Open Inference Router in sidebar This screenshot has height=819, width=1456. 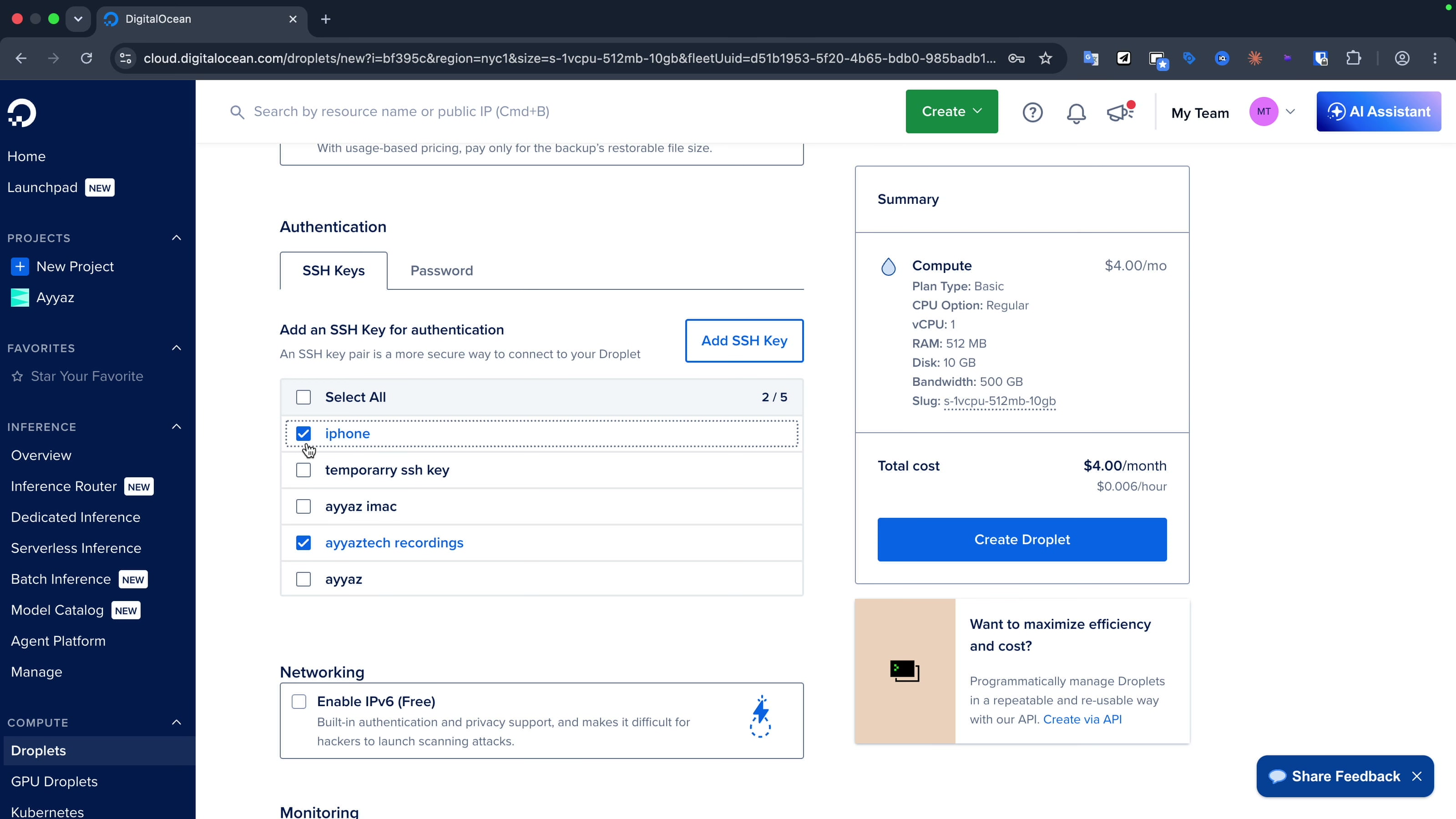(x=64, y=487)
